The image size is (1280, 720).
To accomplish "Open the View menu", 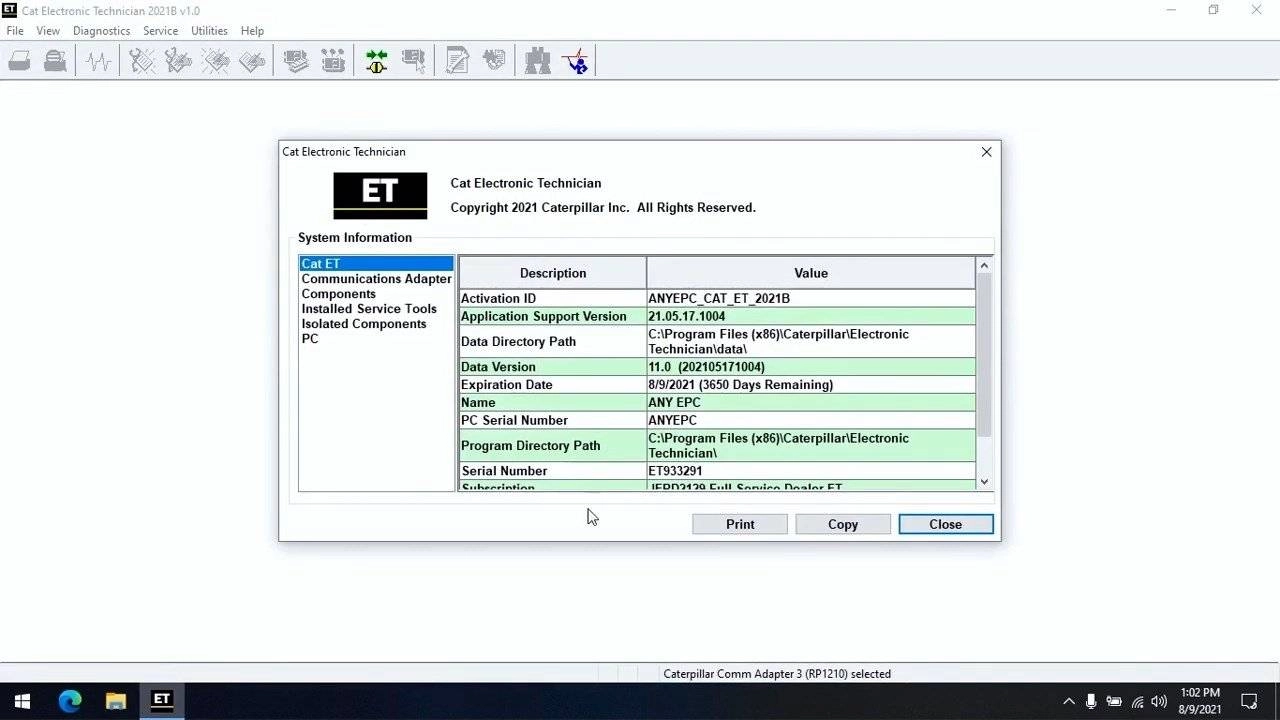I will 48,31.
